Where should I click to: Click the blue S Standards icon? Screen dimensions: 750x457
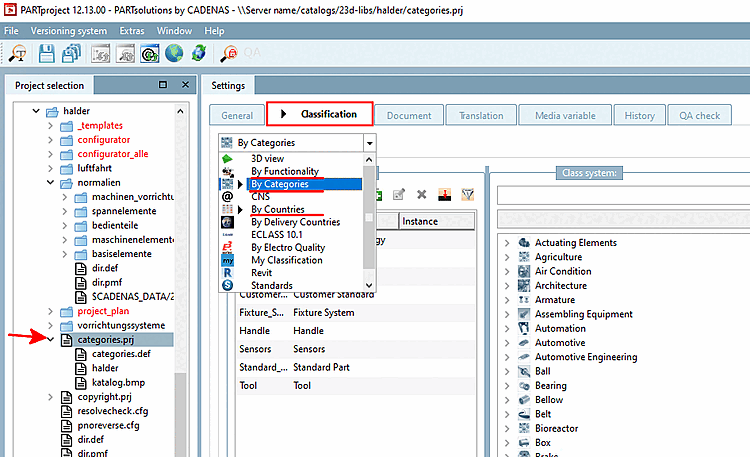tap(228, 285)
